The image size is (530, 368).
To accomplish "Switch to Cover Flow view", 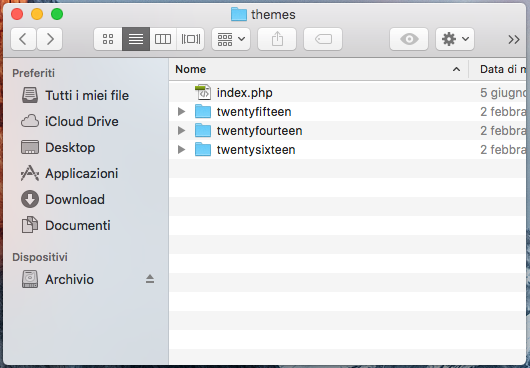I will (191, 39).
